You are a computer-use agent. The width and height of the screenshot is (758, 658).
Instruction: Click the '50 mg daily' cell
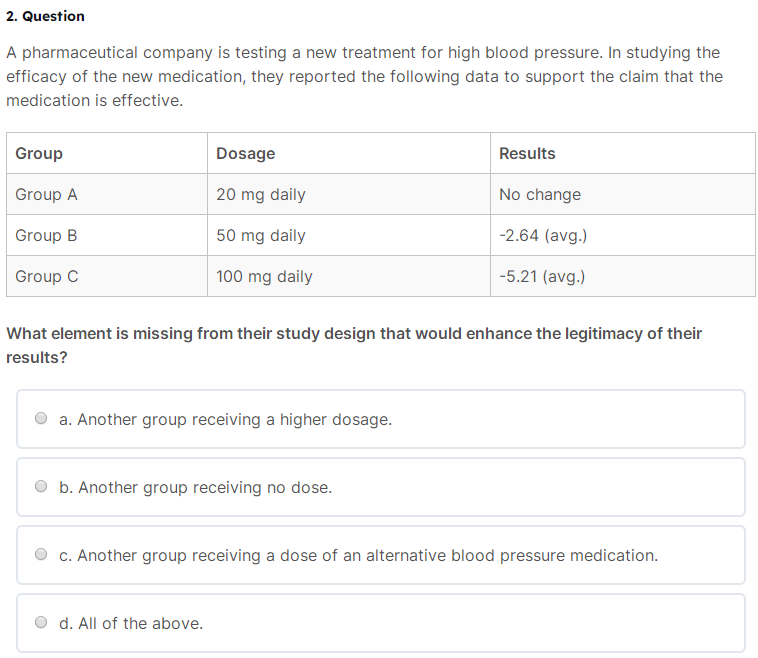349,235
